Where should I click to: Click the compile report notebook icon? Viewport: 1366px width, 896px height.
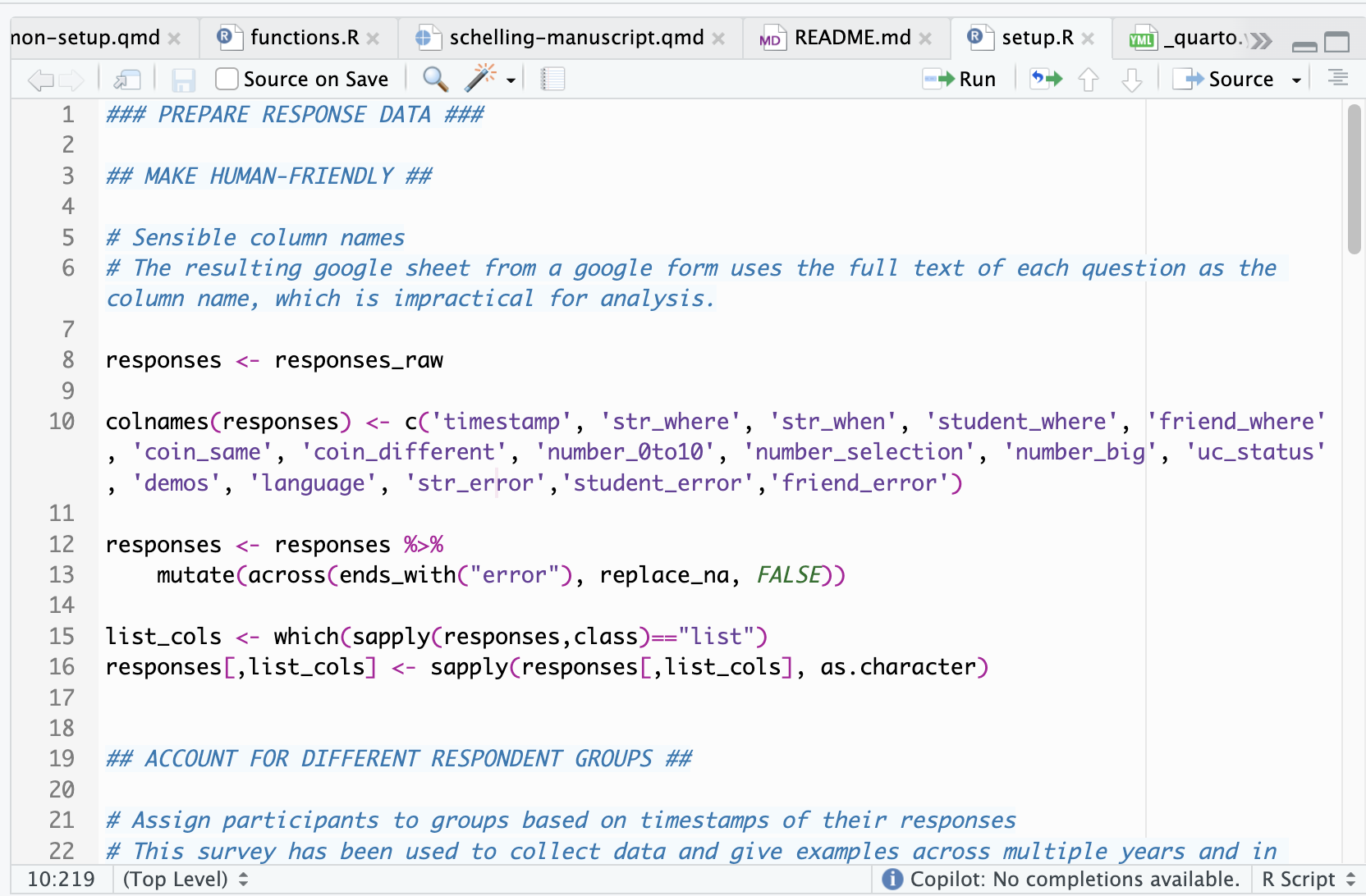pos(552,80)
